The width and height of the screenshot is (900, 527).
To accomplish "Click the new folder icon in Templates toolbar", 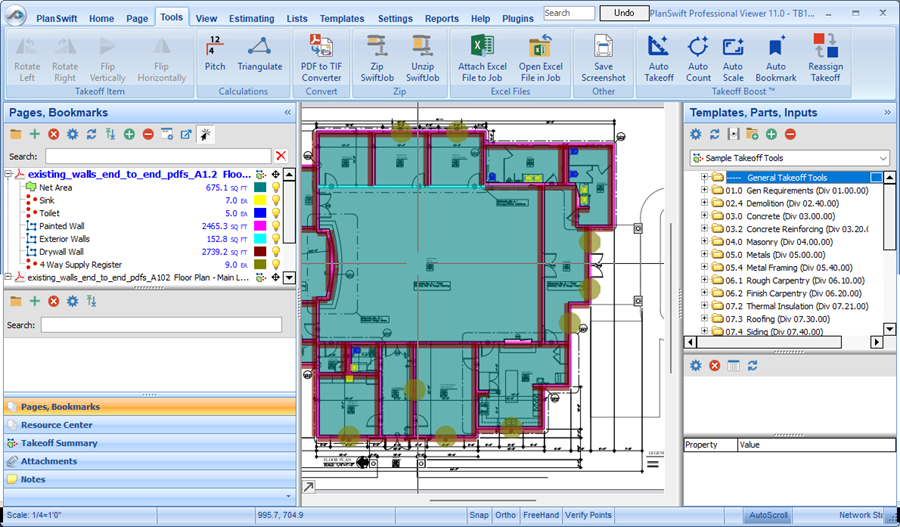I will tap(752, 134).
